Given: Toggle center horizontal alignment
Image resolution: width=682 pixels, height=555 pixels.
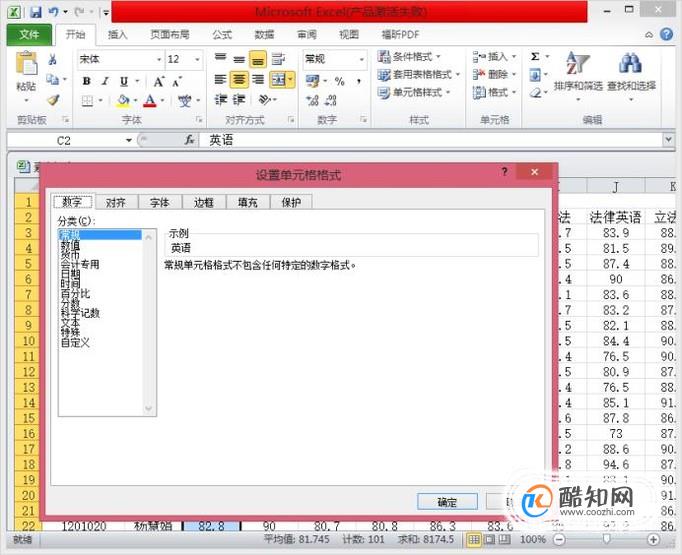Looking at the screenshot, I should (239, 79).
